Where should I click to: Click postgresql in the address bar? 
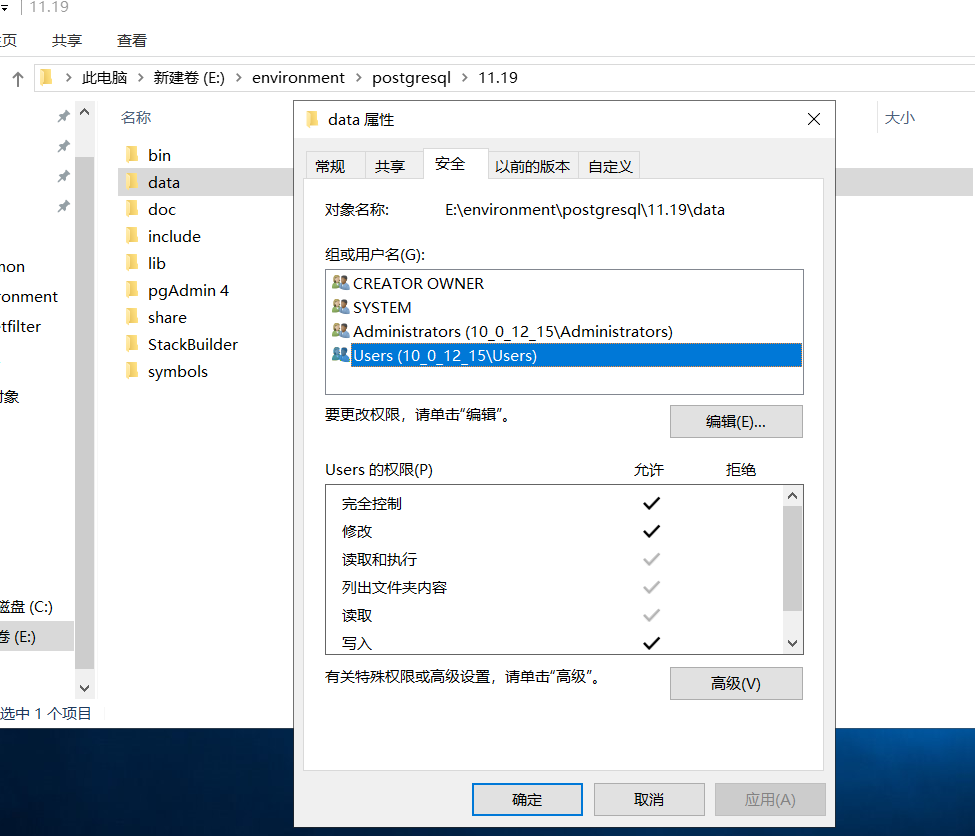point(411,78)
